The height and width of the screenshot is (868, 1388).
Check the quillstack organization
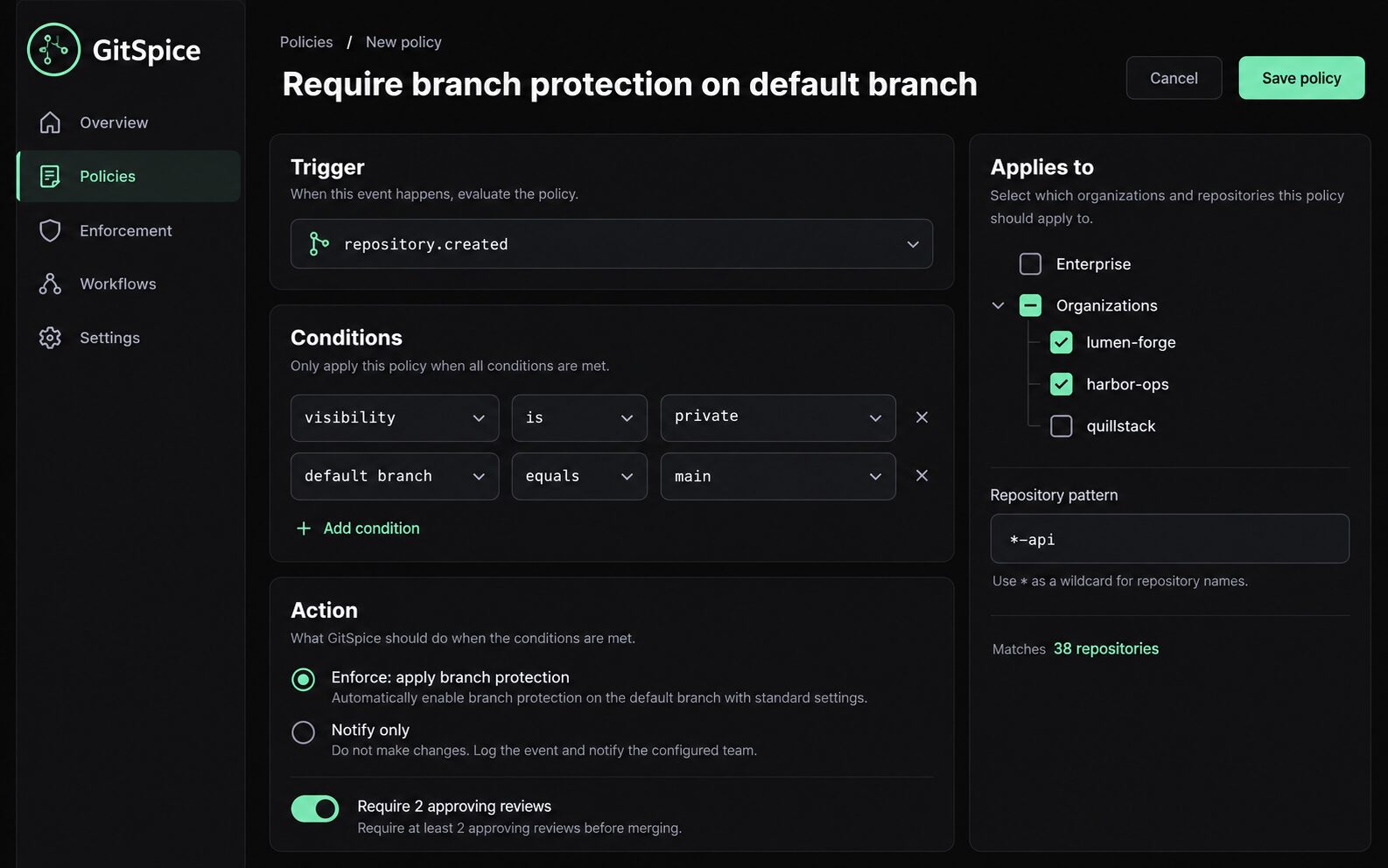[1061, 426]
